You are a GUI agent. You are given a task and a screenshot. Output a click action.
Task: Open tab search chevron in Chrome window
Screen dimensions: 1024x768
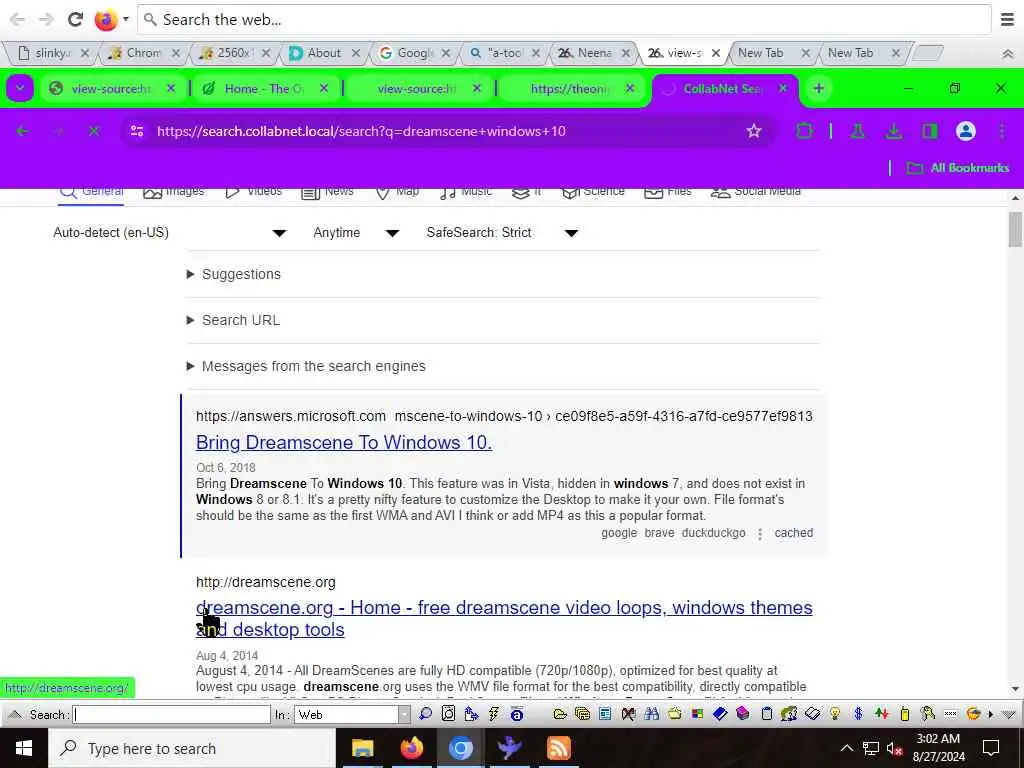pos(20,88)
